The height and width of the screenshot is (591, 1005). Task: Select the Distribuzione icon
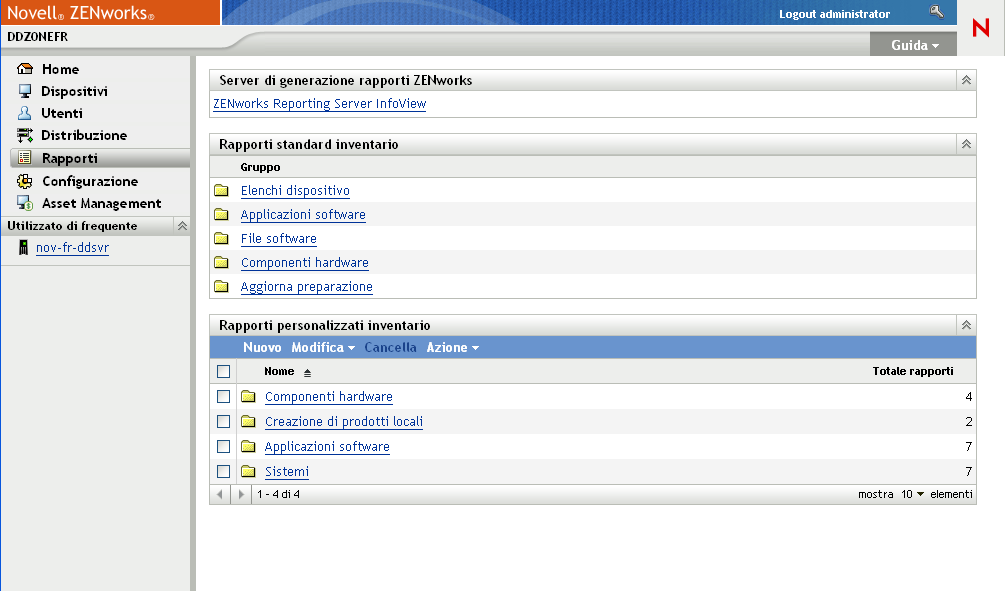pos(23,134)
